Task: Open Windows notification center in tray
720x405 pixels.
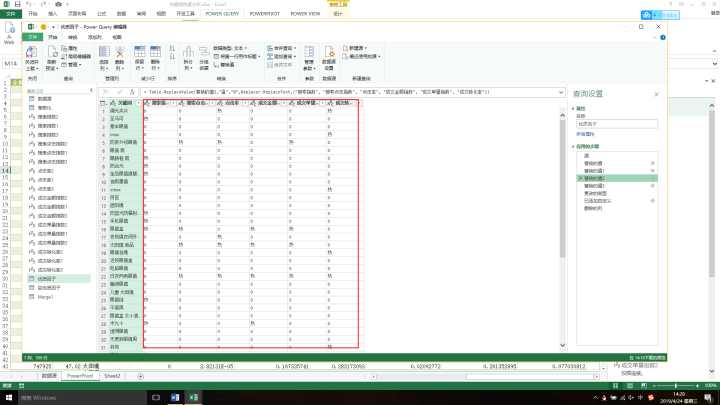Action: pos(708,398)
